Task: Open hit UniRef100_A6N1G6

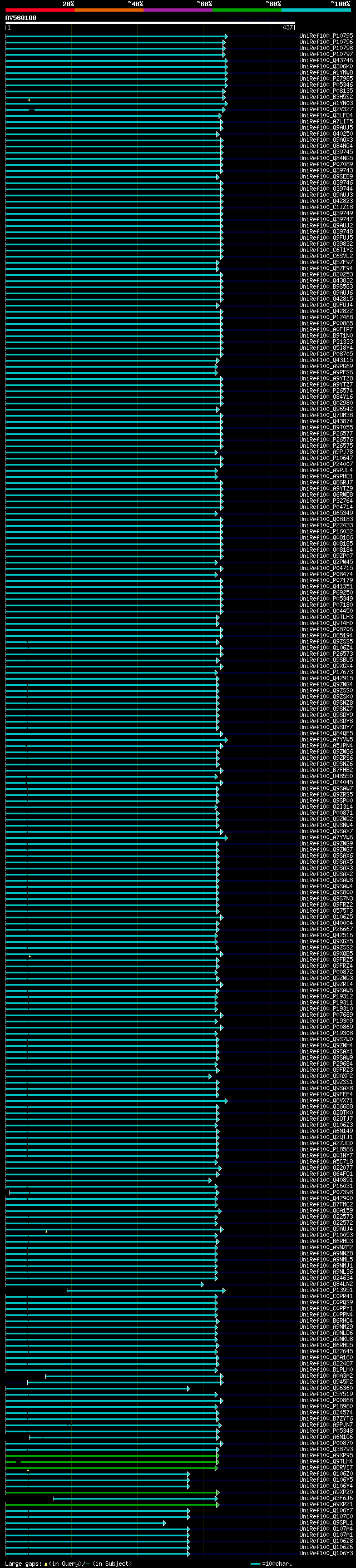Action: [x=326, y=1437]
